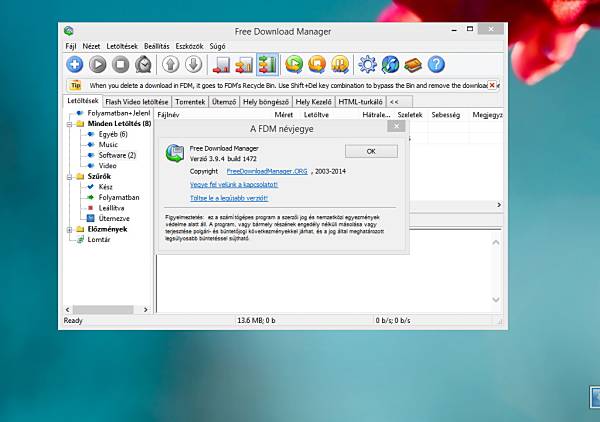Collapse the Minden Letöltés (8) node

[69, 124]
